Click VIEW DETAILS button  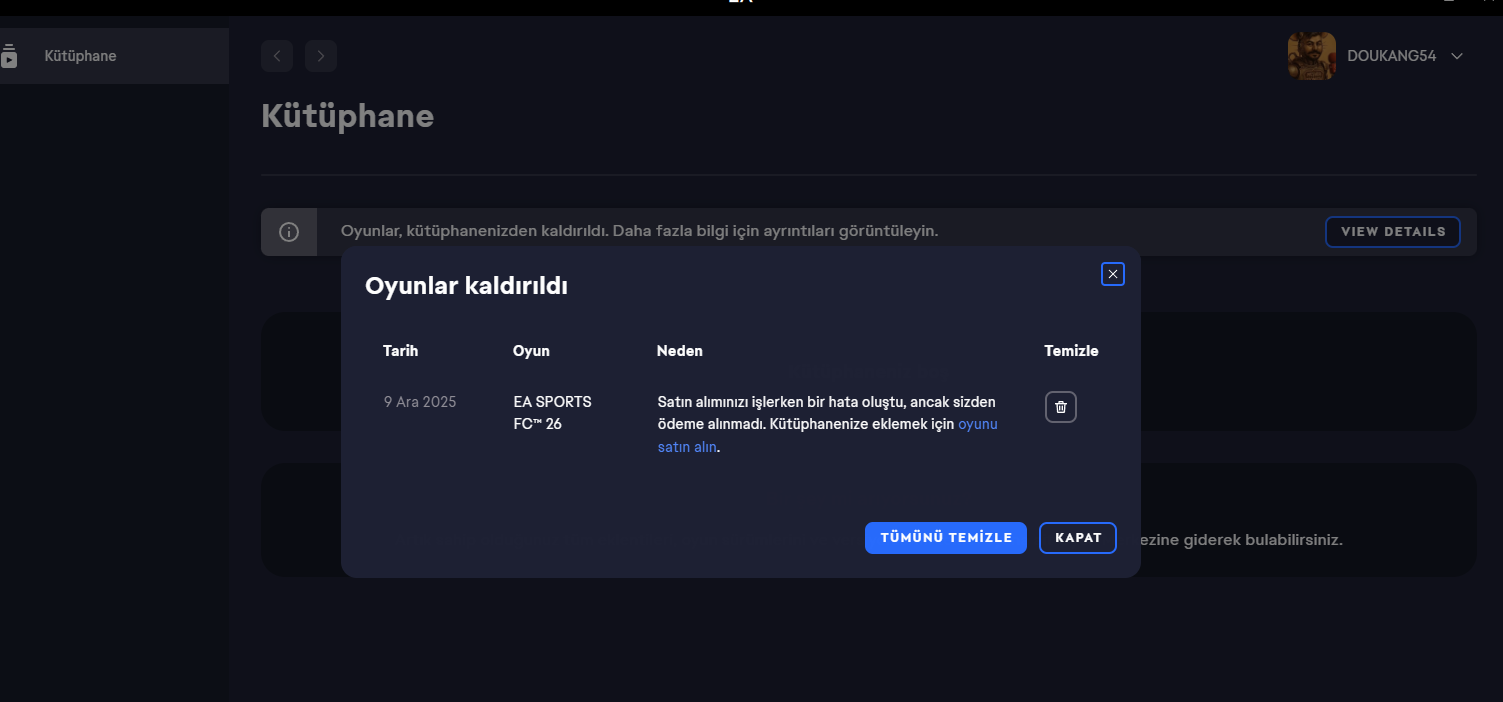pyautogui.click(x=1393, y=232)
